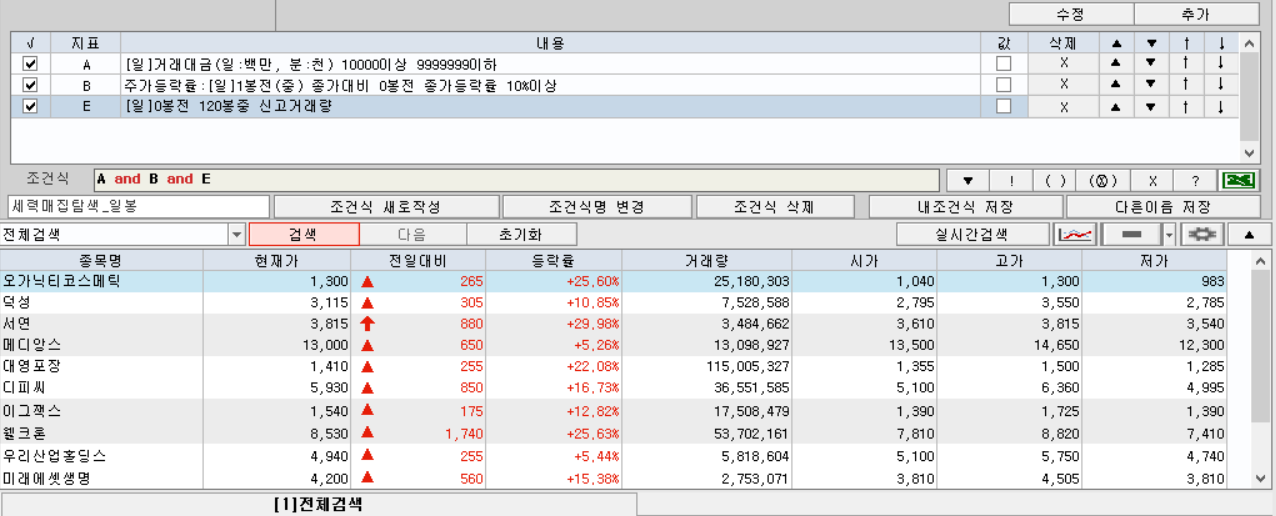
Task: Move condition A up with filled triangle
Action: 1116,64
